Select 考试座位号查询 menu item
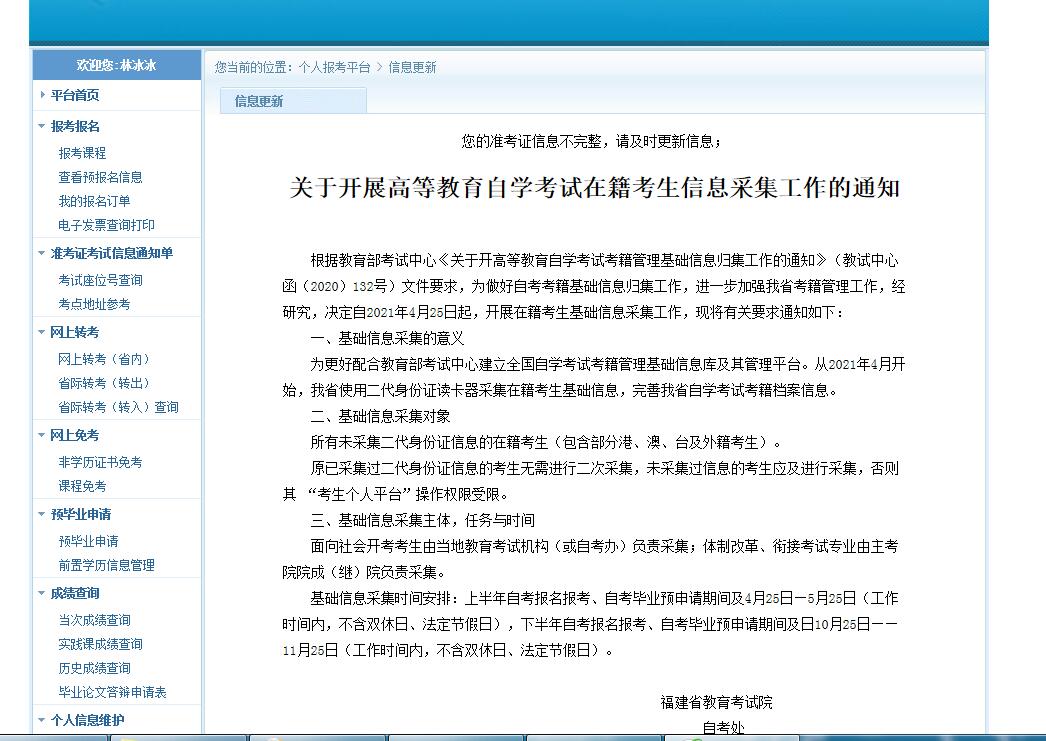Viewport: 1046px width, 741px height. (100, 280)
